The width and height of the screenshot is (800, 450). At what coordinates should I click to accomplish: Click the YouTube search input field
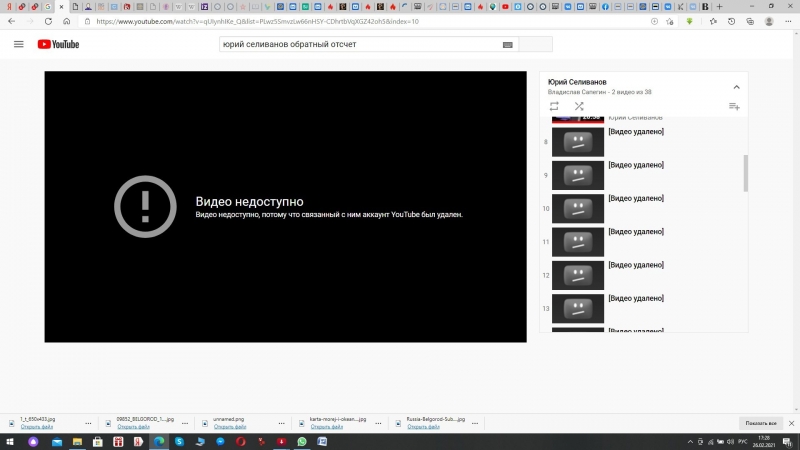pyautogui.click(x=360, y=44)
